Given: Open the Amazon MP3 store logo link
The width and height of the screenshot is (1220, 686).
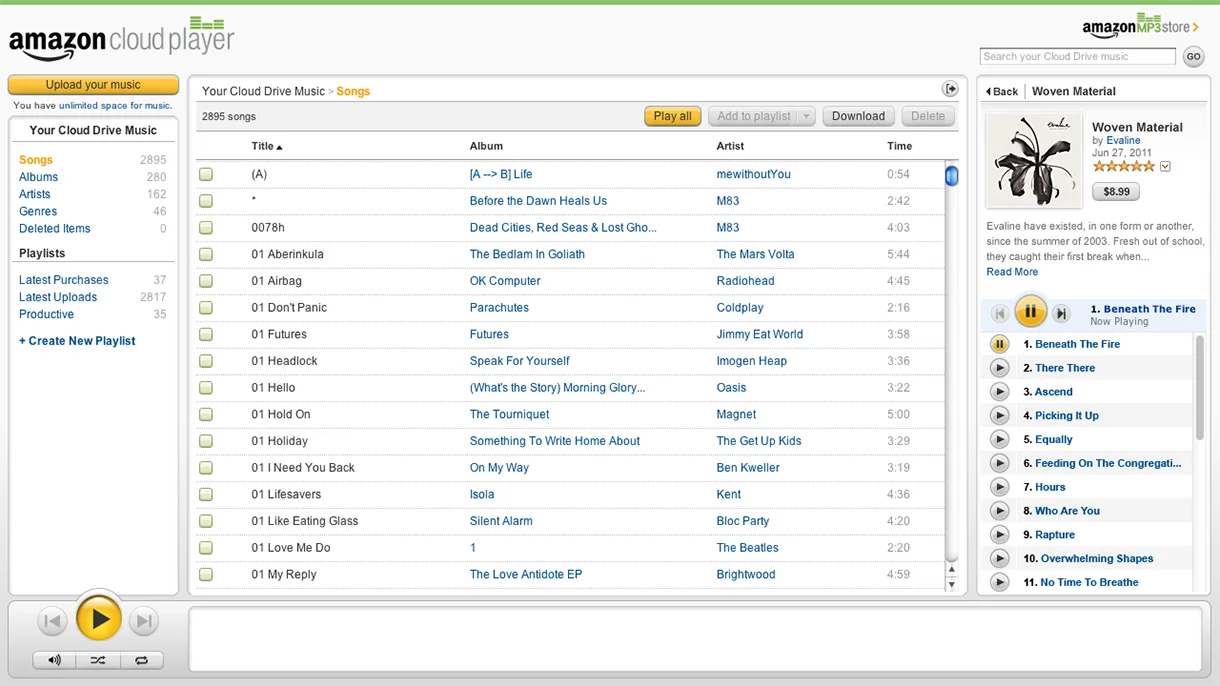Looking at the screenshot, I should [x=1140, y=27].
